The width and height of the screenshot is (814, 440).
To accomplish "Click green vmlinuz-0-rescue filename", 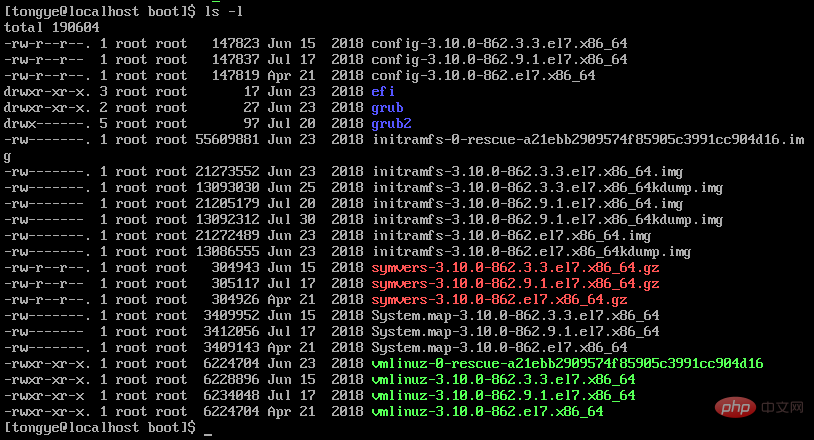I will click(x=567, y=364).
